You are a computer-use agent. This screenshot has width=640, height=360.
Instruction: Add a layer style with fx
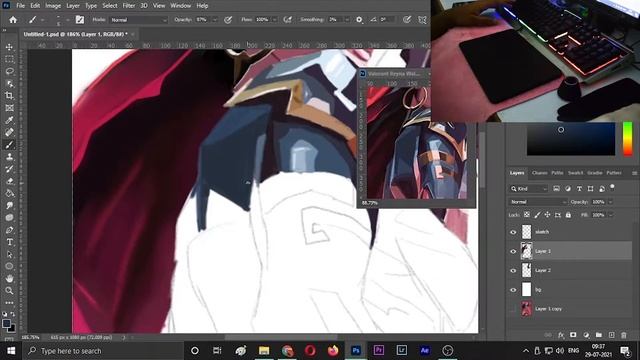coord(561,335)
